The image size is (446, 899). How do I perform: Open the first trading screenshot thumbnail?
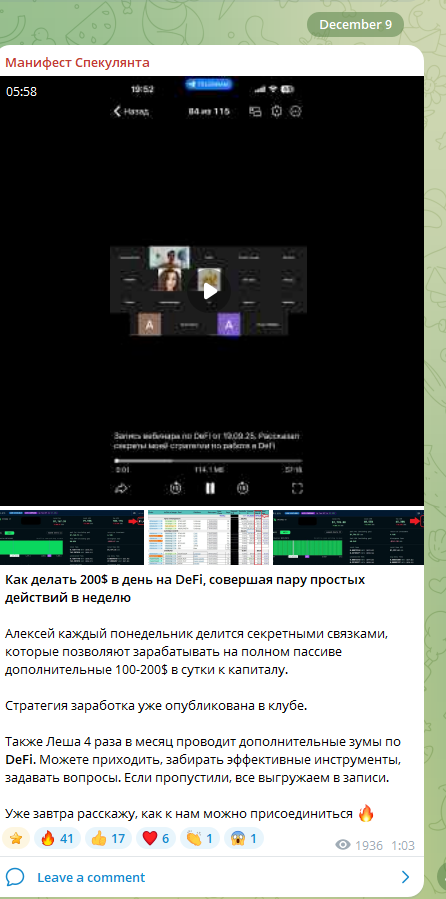coord(72,537)
